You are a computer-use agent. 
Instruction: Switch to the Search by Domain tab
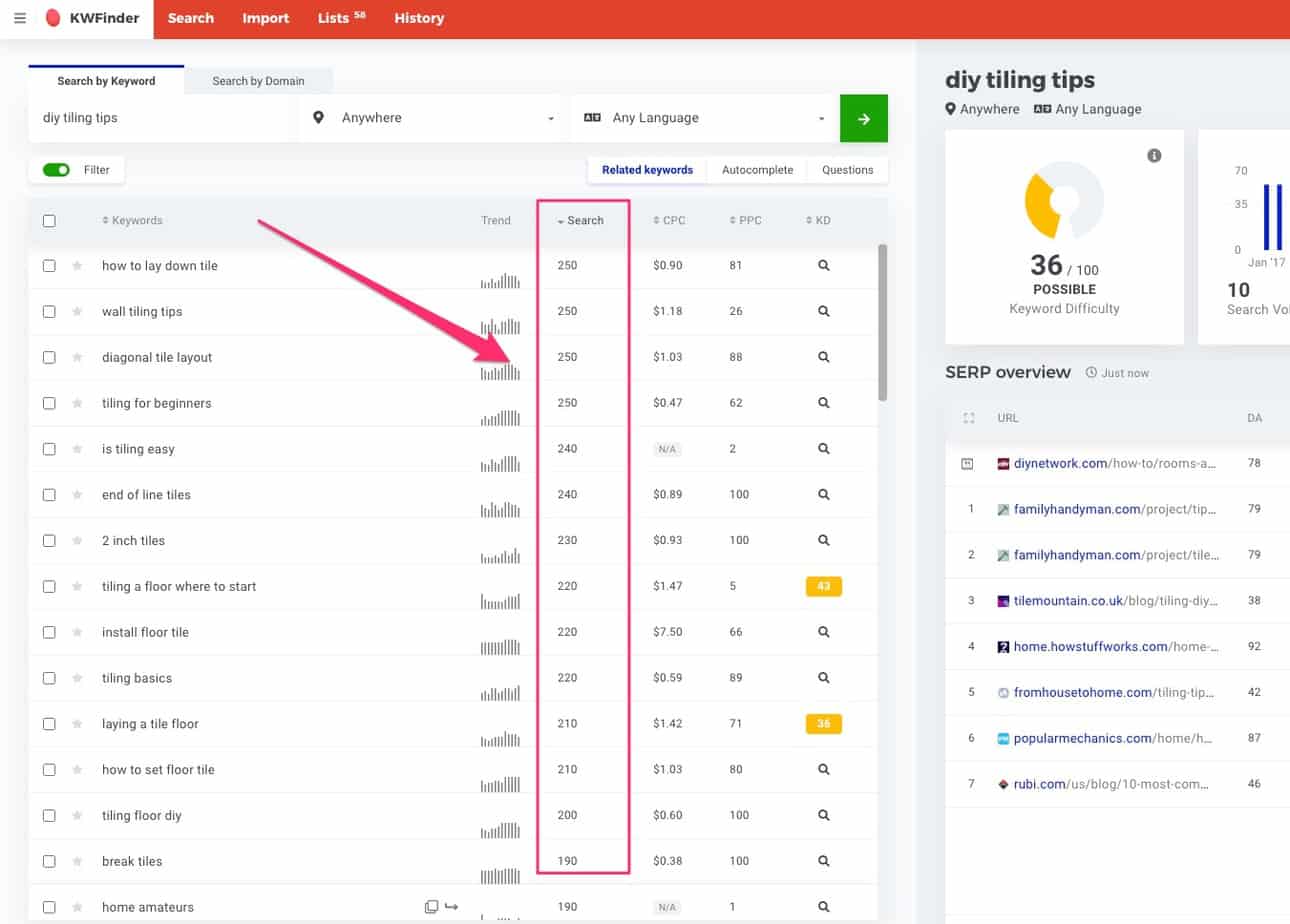[258, 81]
